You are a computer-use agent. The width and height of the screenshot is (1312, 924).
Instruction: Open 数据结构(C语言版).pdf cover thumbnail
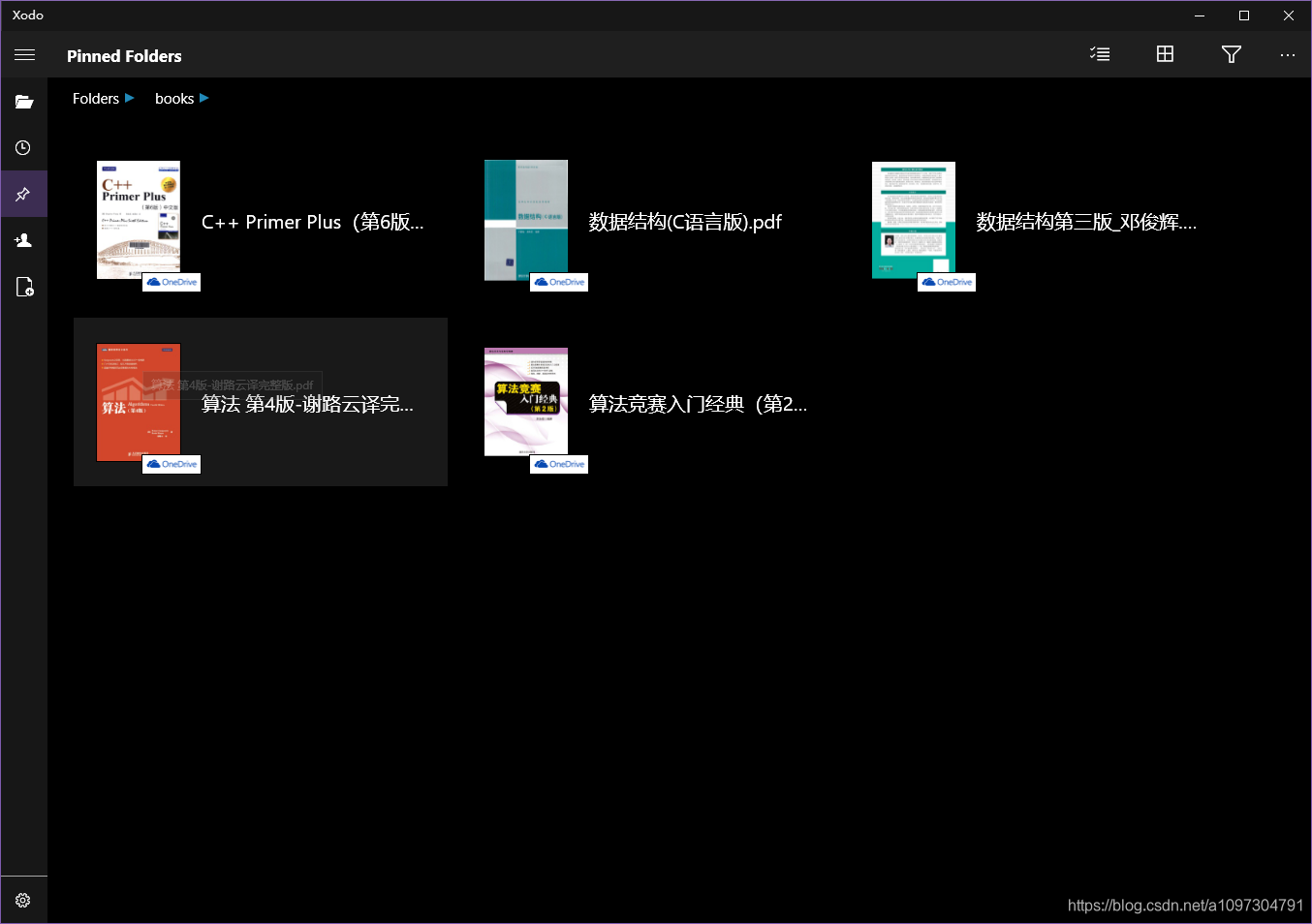pyautogui.click(x=526, y=220)
